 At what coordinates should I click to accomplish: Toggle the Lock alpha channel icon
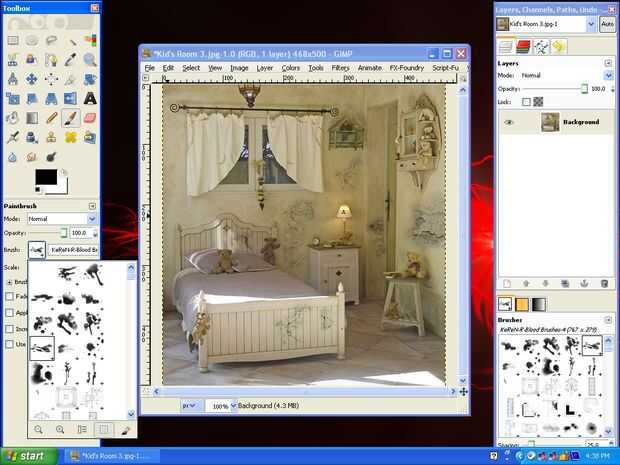click(x=538, y=102)
